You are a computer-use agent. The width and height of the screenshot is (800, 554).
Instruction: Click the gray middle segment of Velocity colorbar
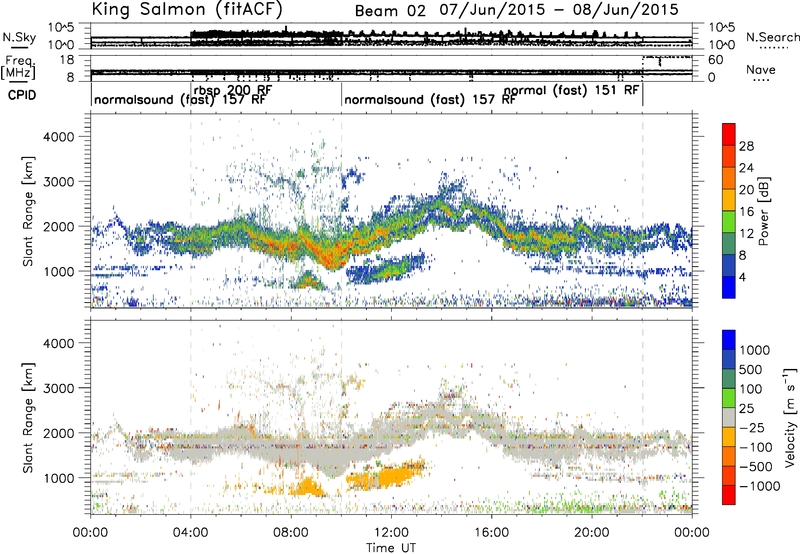[x=729, y=417]
